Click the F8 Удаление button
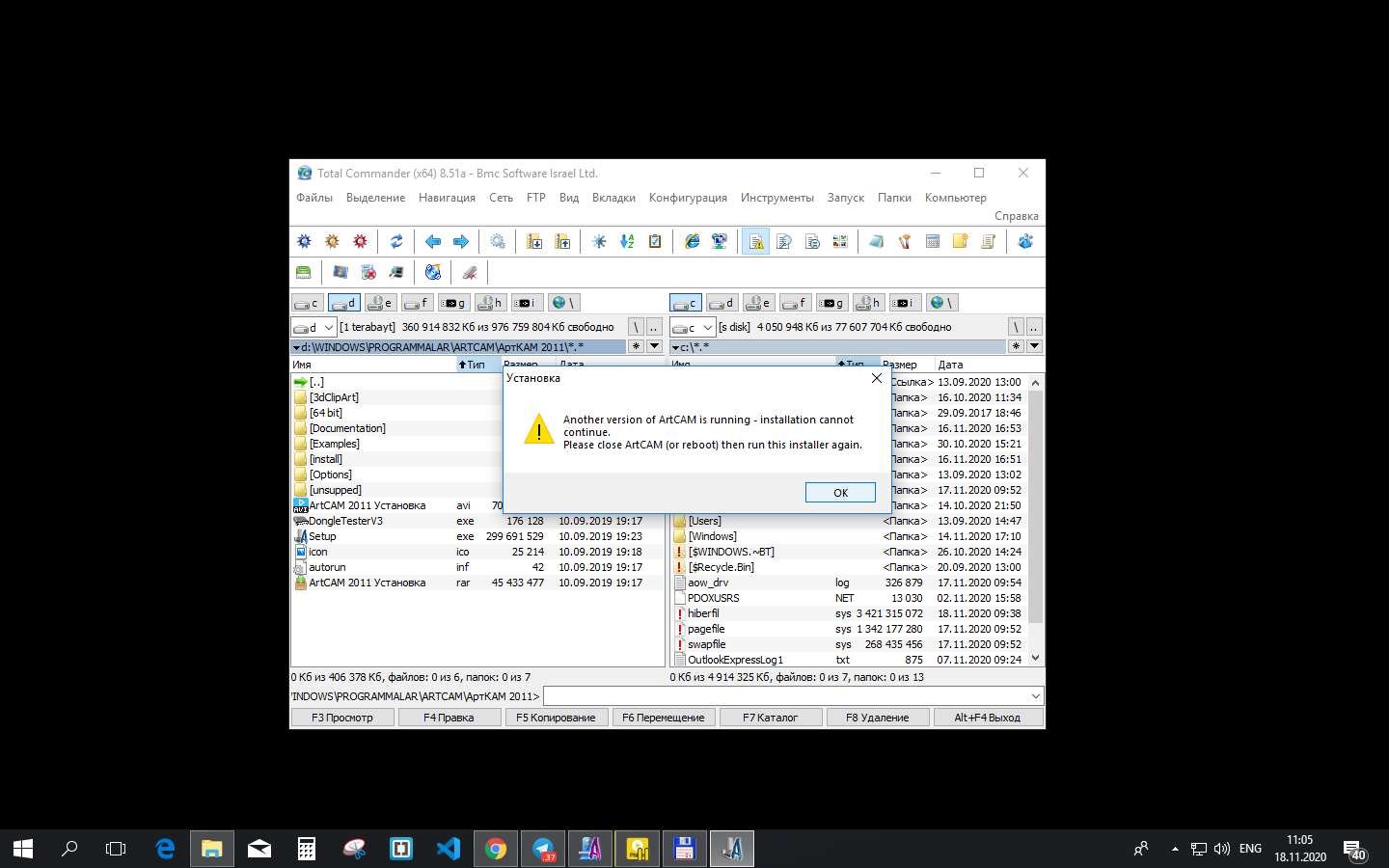1389x868 pixels. [877, 718]
